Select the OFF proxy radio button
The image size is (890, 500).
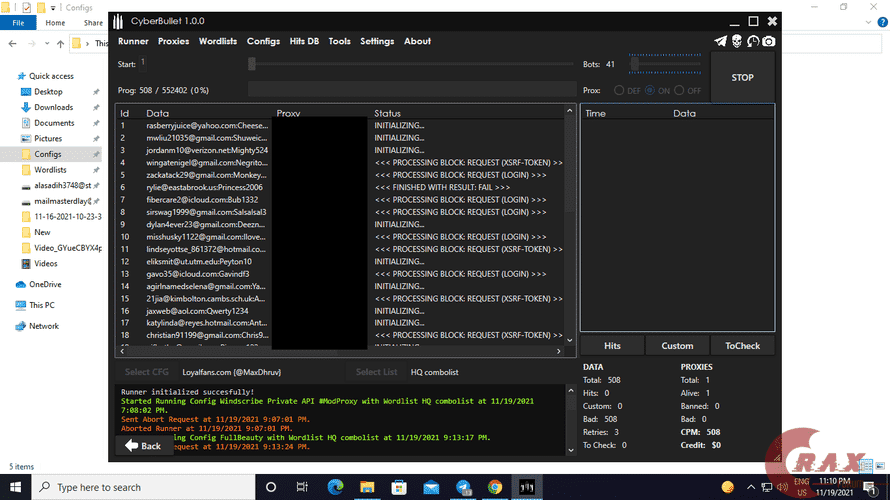(x=680, y=90)
